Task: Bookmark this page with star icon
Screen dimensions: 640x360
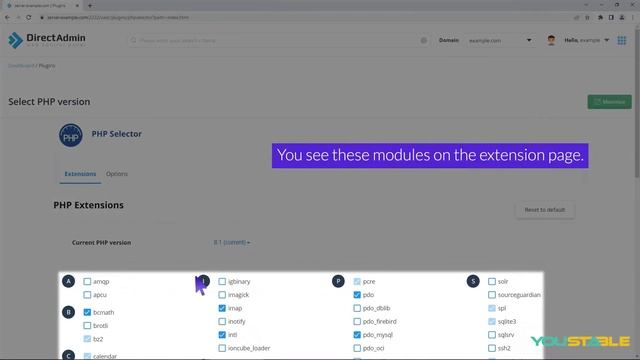Action: pyautogui.click(x=587, y=18)
